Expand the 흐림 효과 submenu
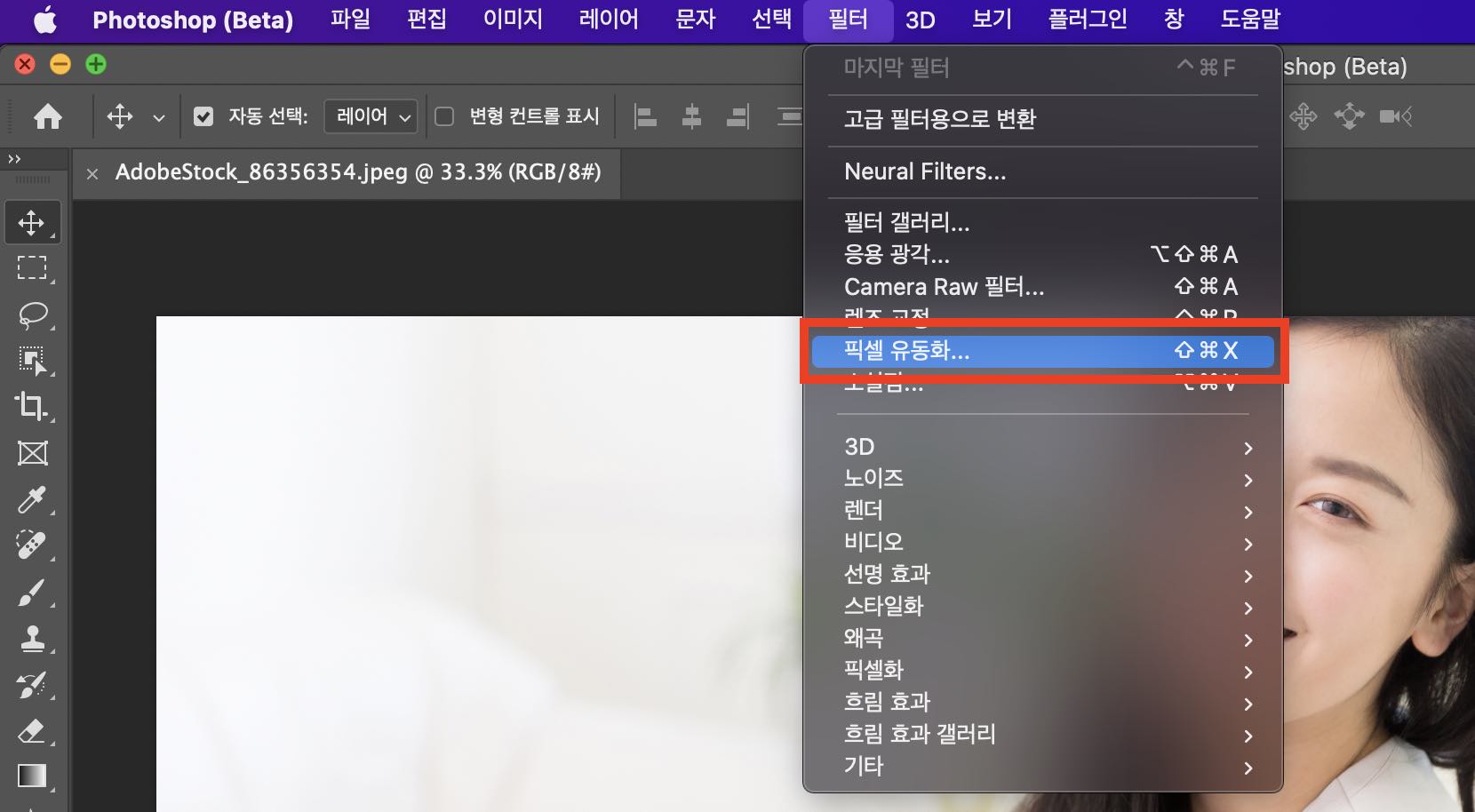The width and height of the screenshot is (1475, 812). click(1043, 703)
